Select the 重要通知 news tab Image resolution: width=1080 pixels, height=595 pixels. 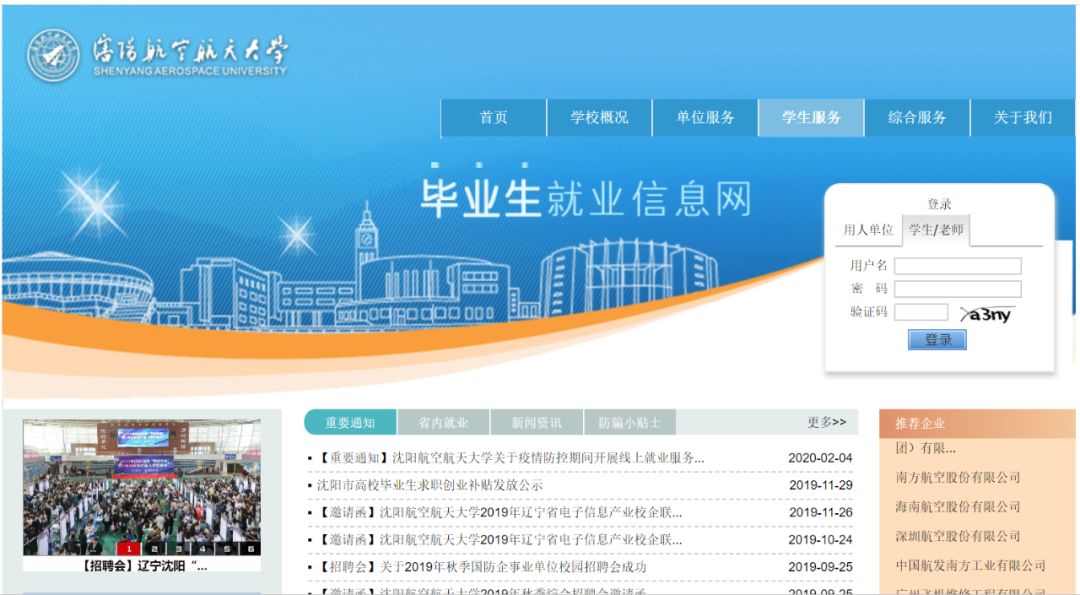[x=350, y=422]
